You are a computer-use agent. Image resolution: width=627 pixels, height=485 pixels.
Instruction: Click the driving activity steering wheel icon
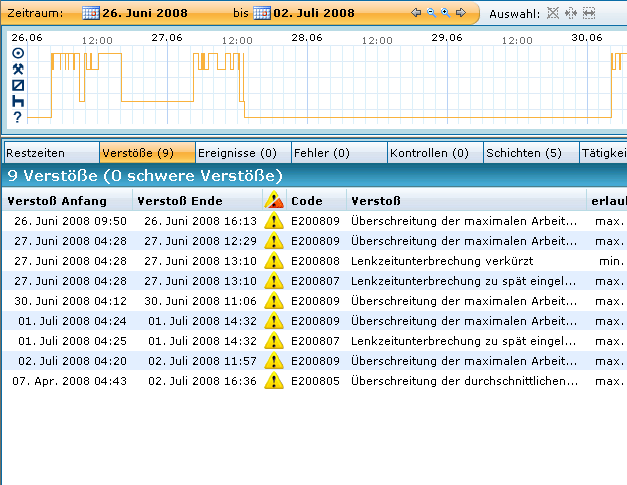[x=17, y=53]
